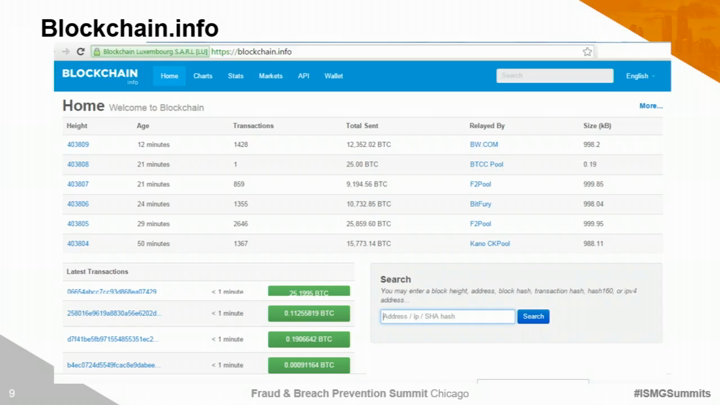Open the Home nav tab
Screen dimensions: 720x405
(x=169, y=76)
